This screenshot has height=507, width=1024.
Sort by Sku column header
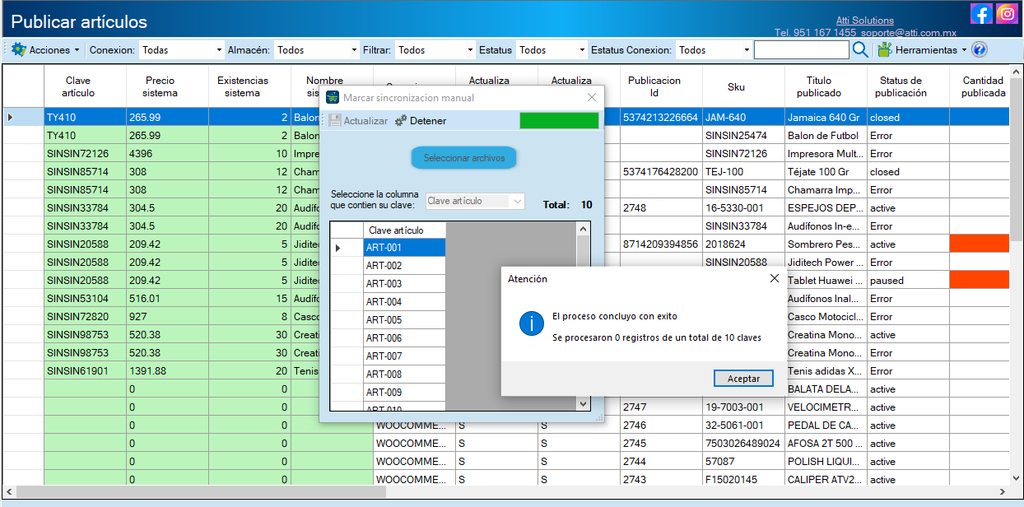pyautogui.click(x=744, y=86)
